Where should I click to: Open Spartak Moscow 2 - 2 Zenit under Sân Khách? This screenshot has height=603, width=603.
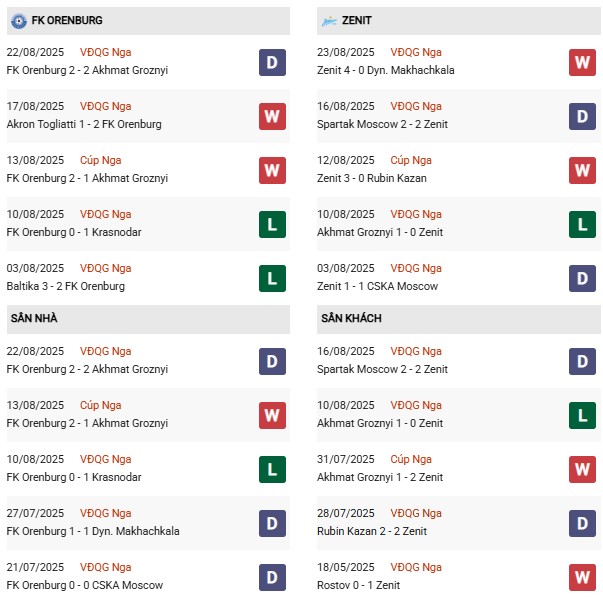[382, 369]
